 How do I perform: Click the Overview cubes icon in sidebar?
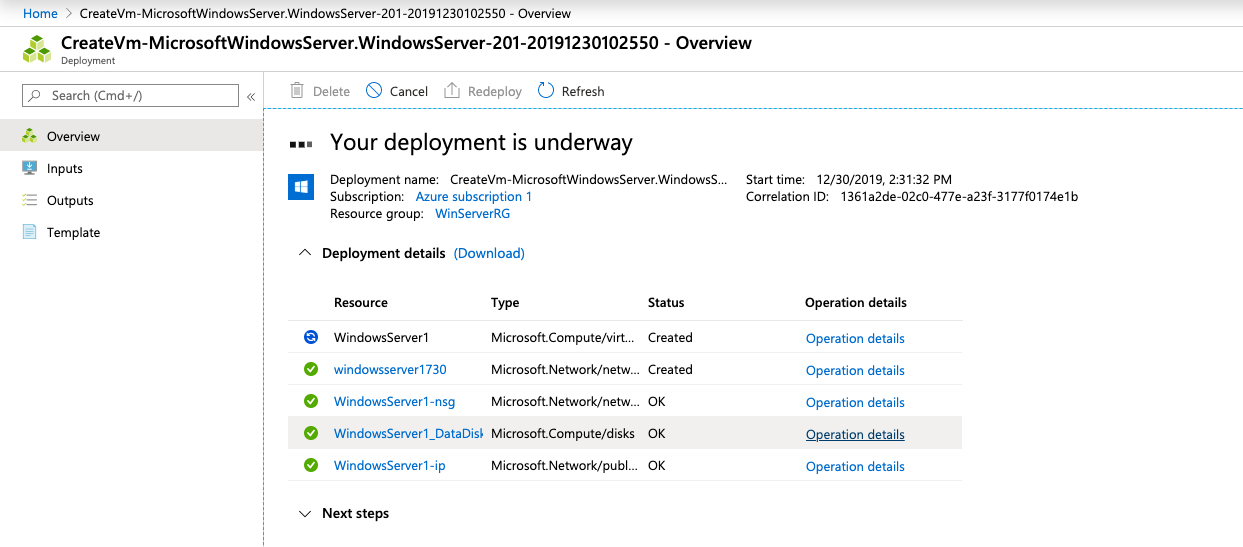30,136
